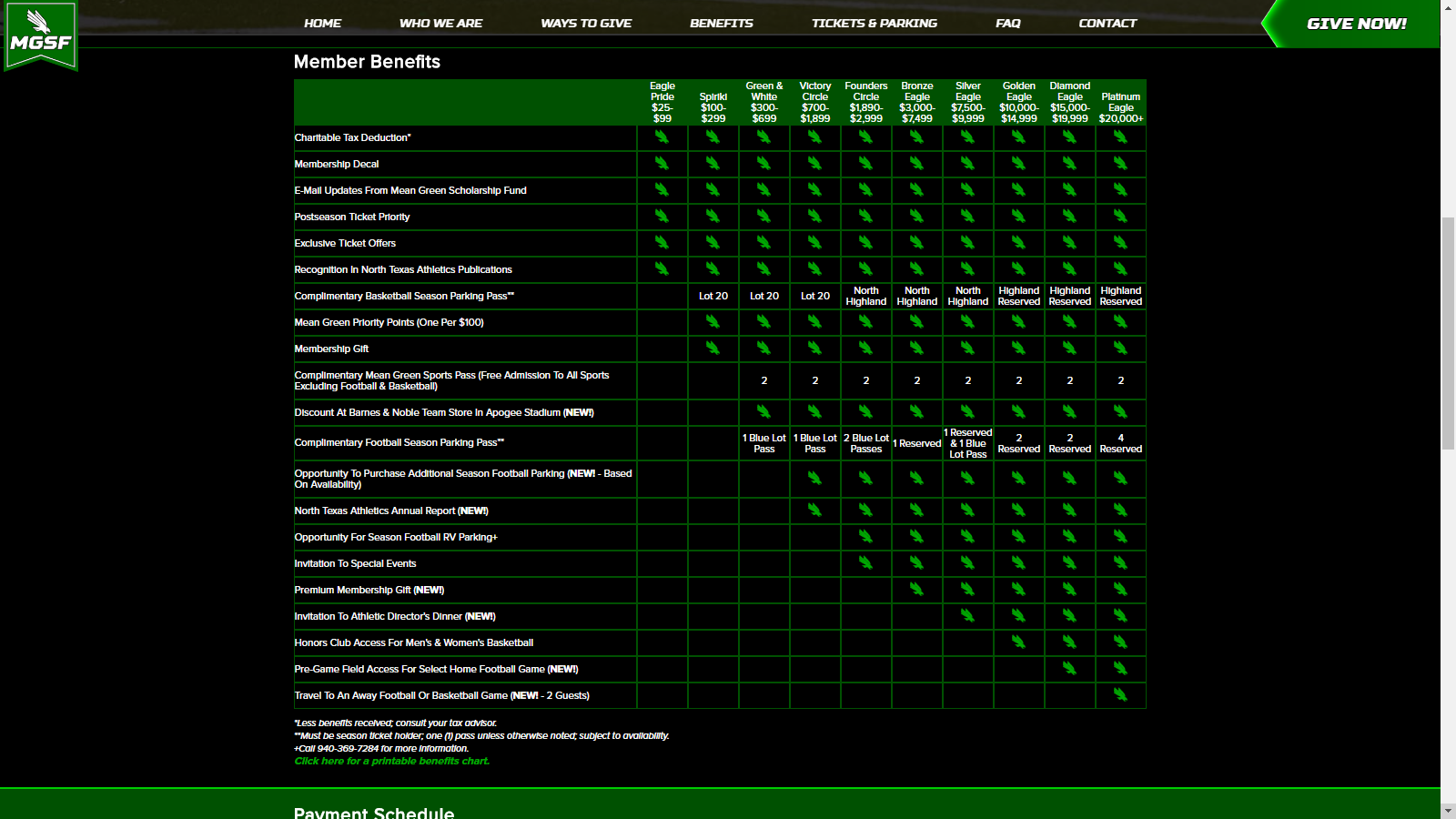
Task: Click Victory Circle's Athletics Annual Report eagle icon
Action: tap(814, 511)
